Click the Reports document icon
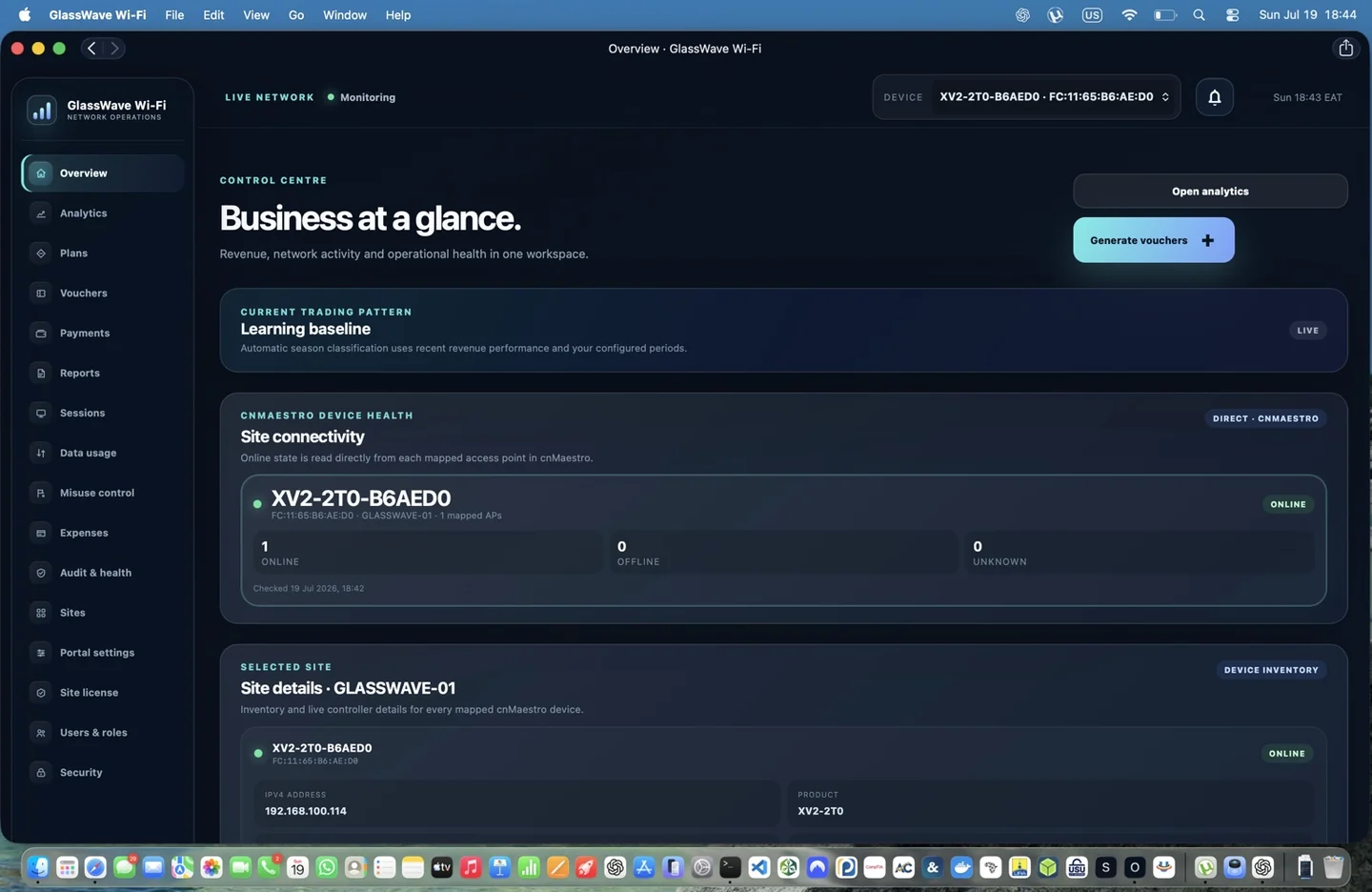 (41, 374)
